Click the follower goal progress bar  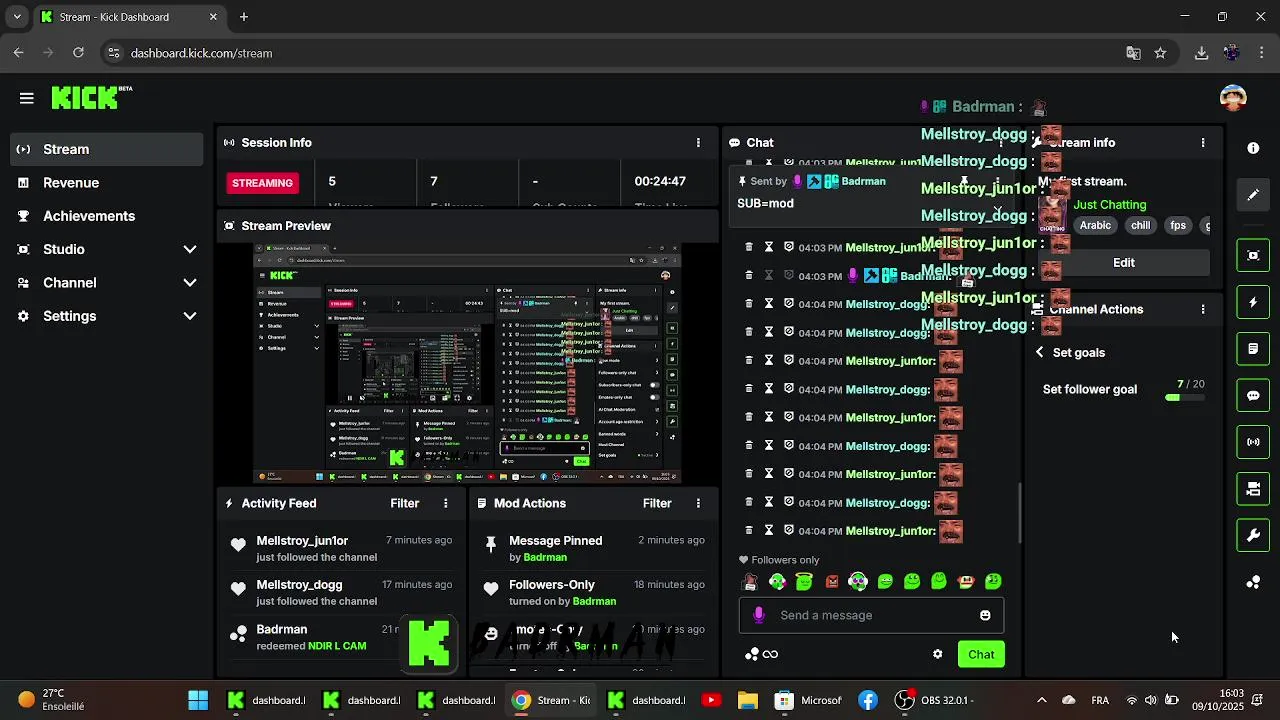[1184, 398]
